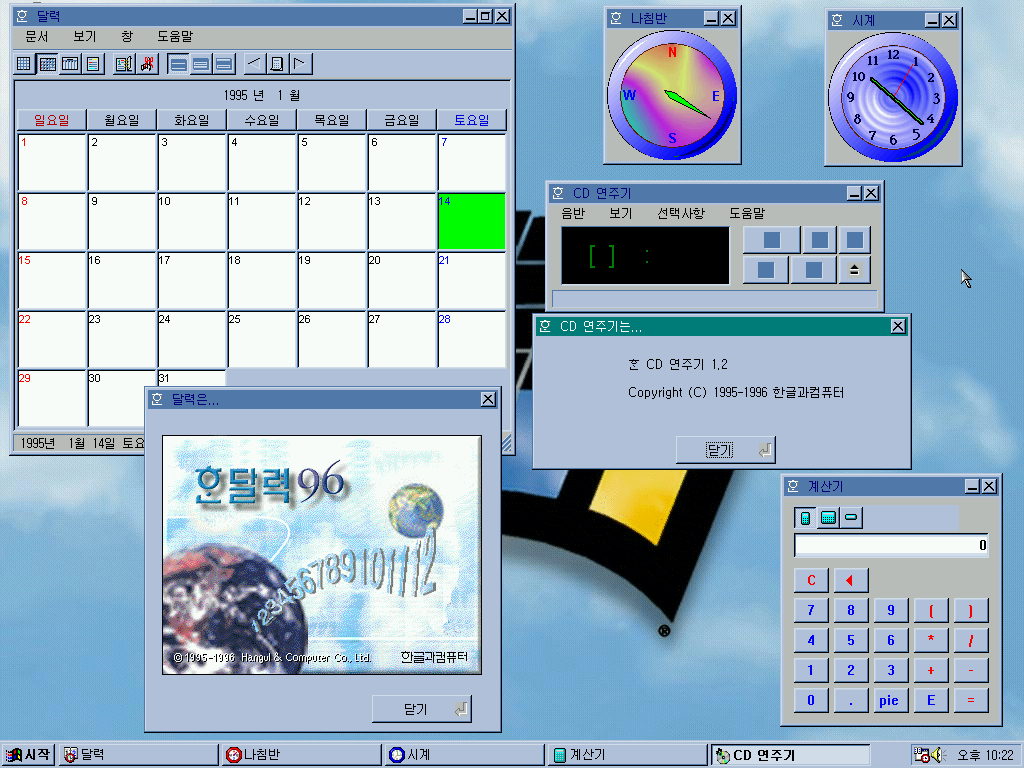Open the 보기 menu in the calendar window
Viewport: 1024px width, 768px height.
click(84, 37)
